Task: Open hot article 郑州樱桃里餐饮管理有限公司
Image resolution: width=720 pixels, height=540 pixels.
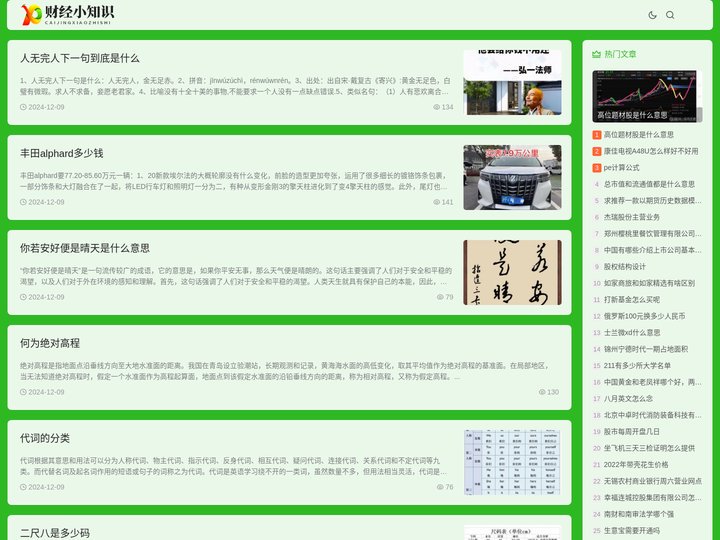Action: [x=652, y=234]
